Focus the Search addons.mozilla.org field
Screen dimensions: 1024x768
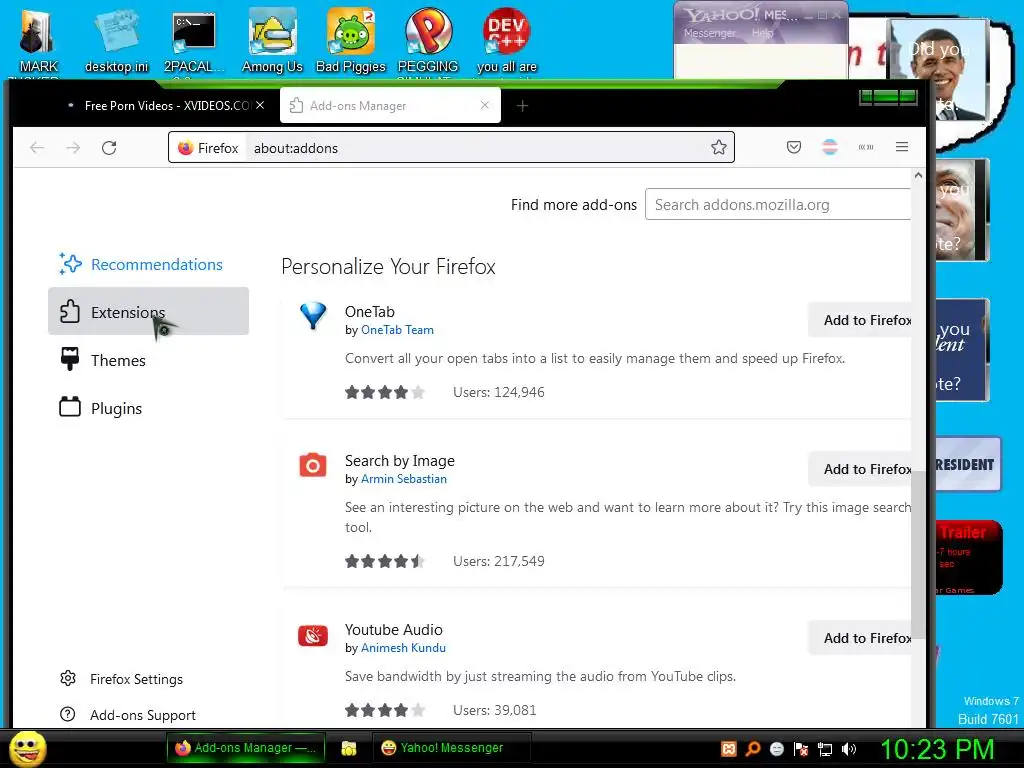(778, 204)
